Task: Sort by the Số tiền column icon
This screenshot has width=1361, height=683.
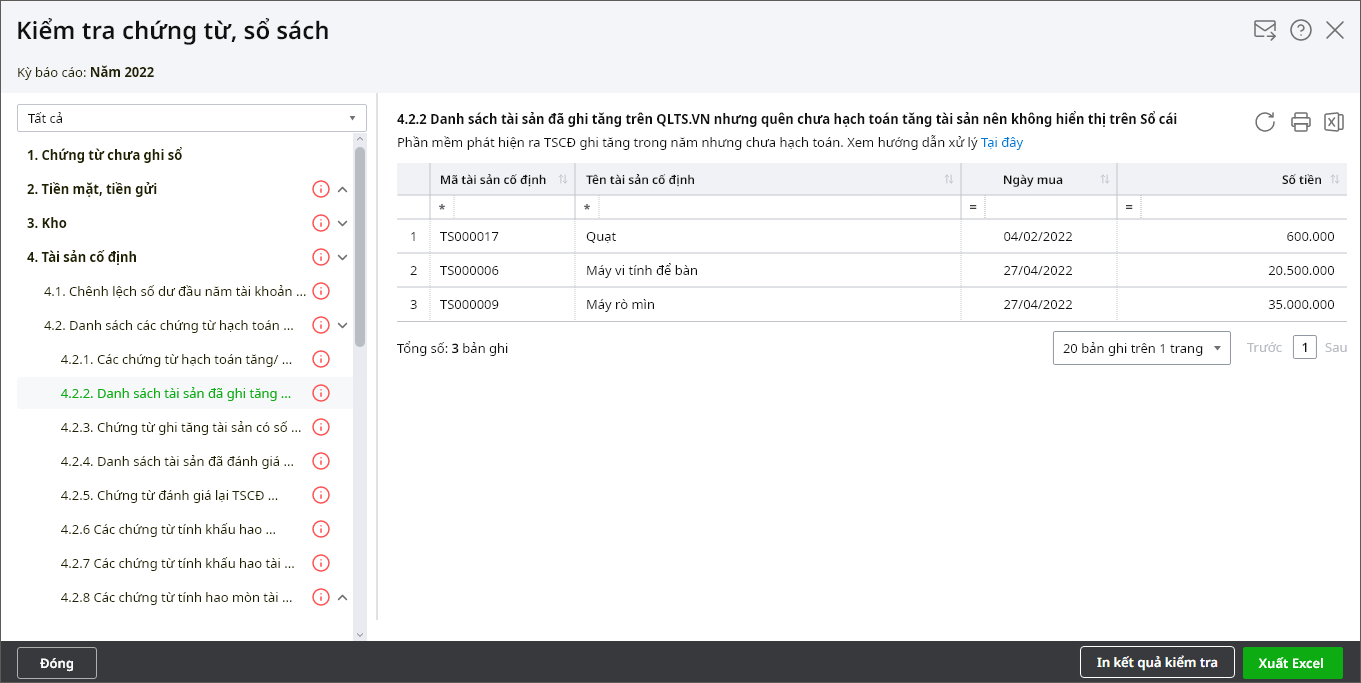Action: pos(1334,180)
